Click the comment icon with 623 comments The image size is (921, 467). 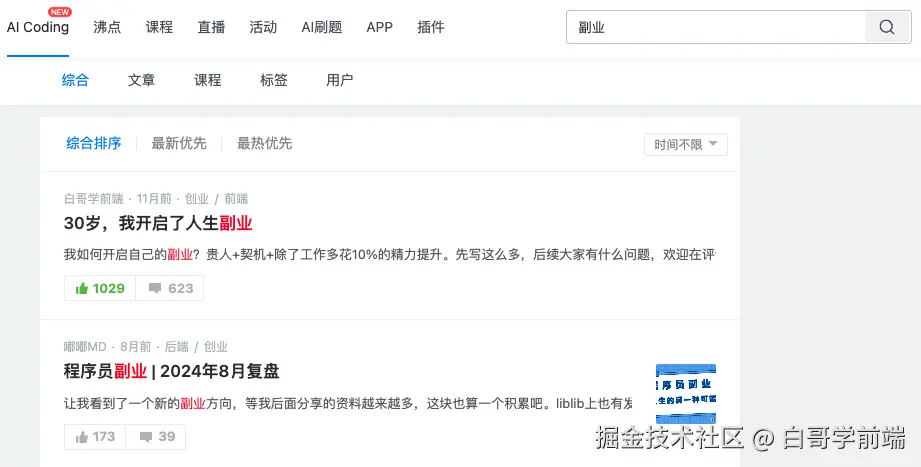[x=154, y=288]
